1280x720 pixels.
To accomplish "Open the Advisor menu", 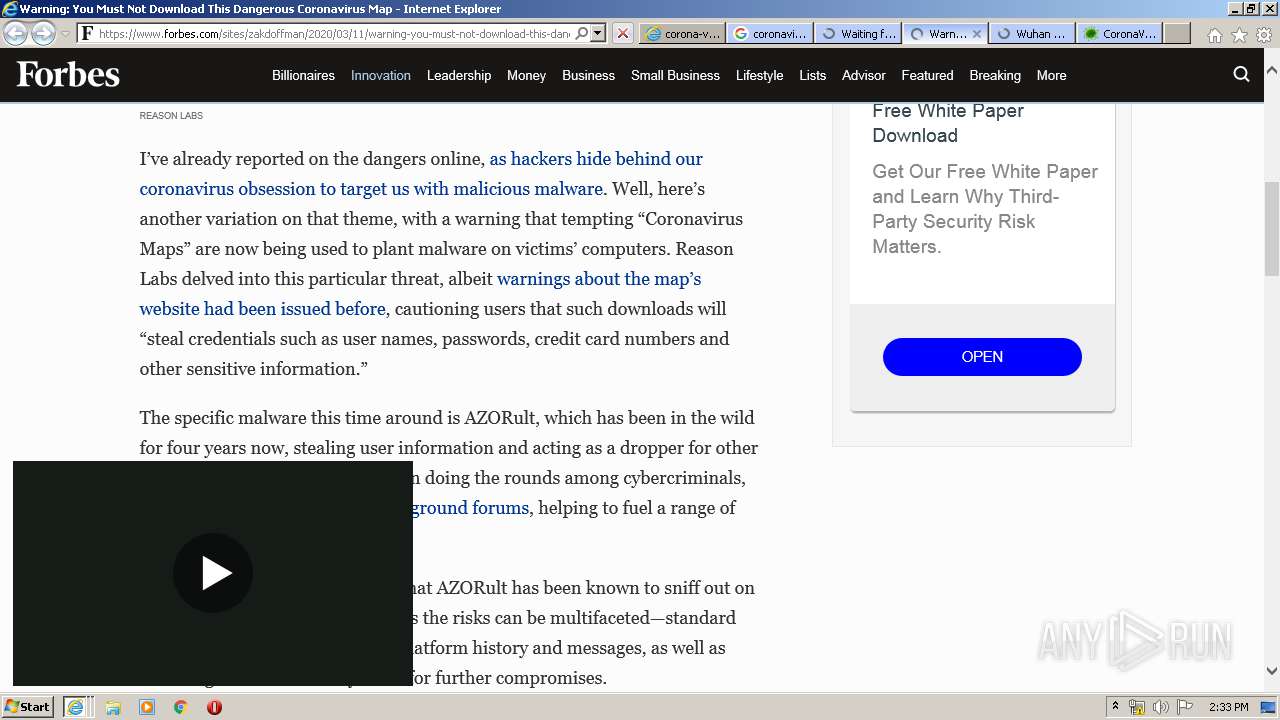I will click(x=864, y=75).
